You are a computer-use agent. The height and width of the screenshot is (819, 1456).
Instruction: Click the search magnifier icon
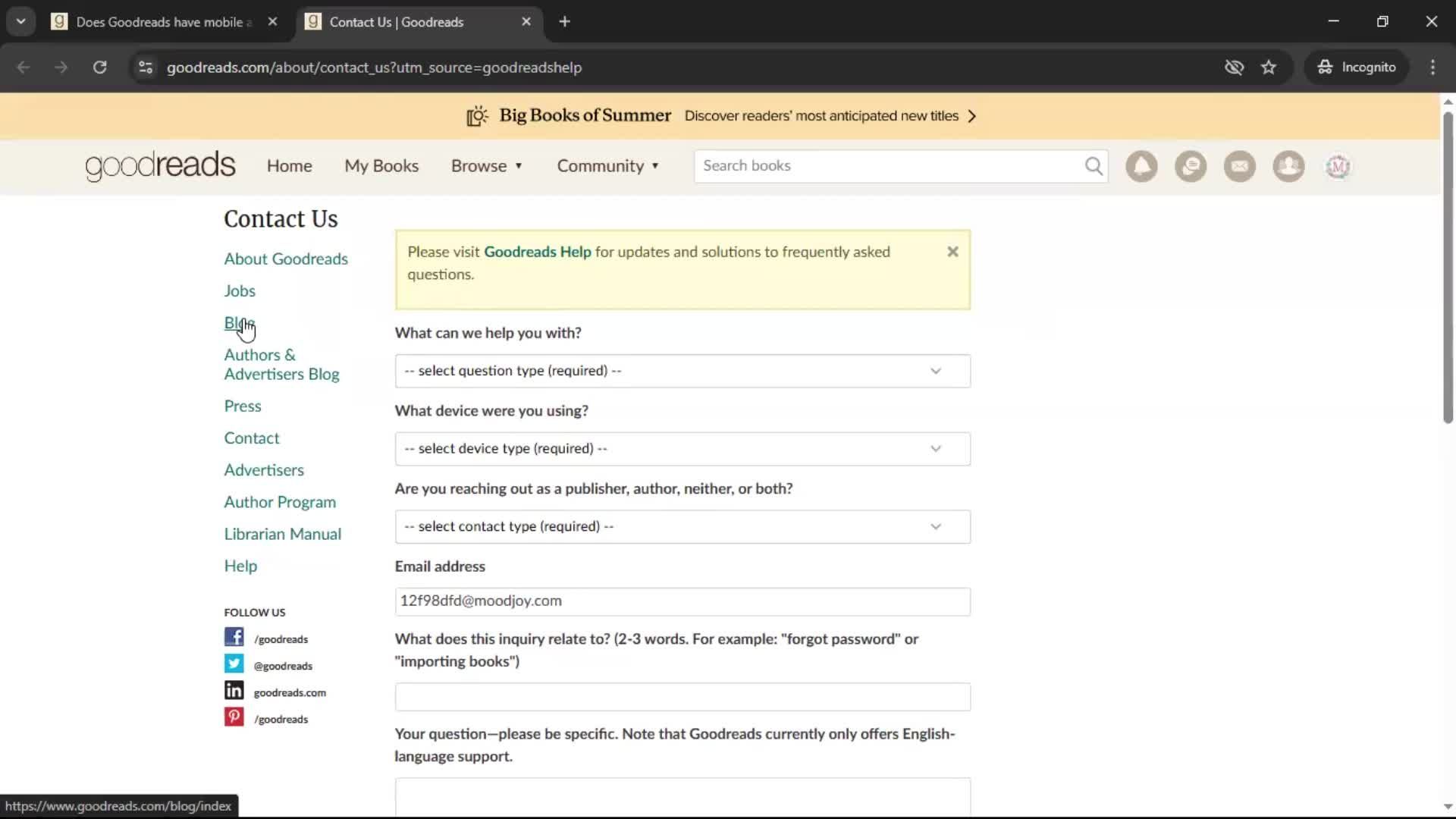pyautogui.click(x=1094, y=166)
